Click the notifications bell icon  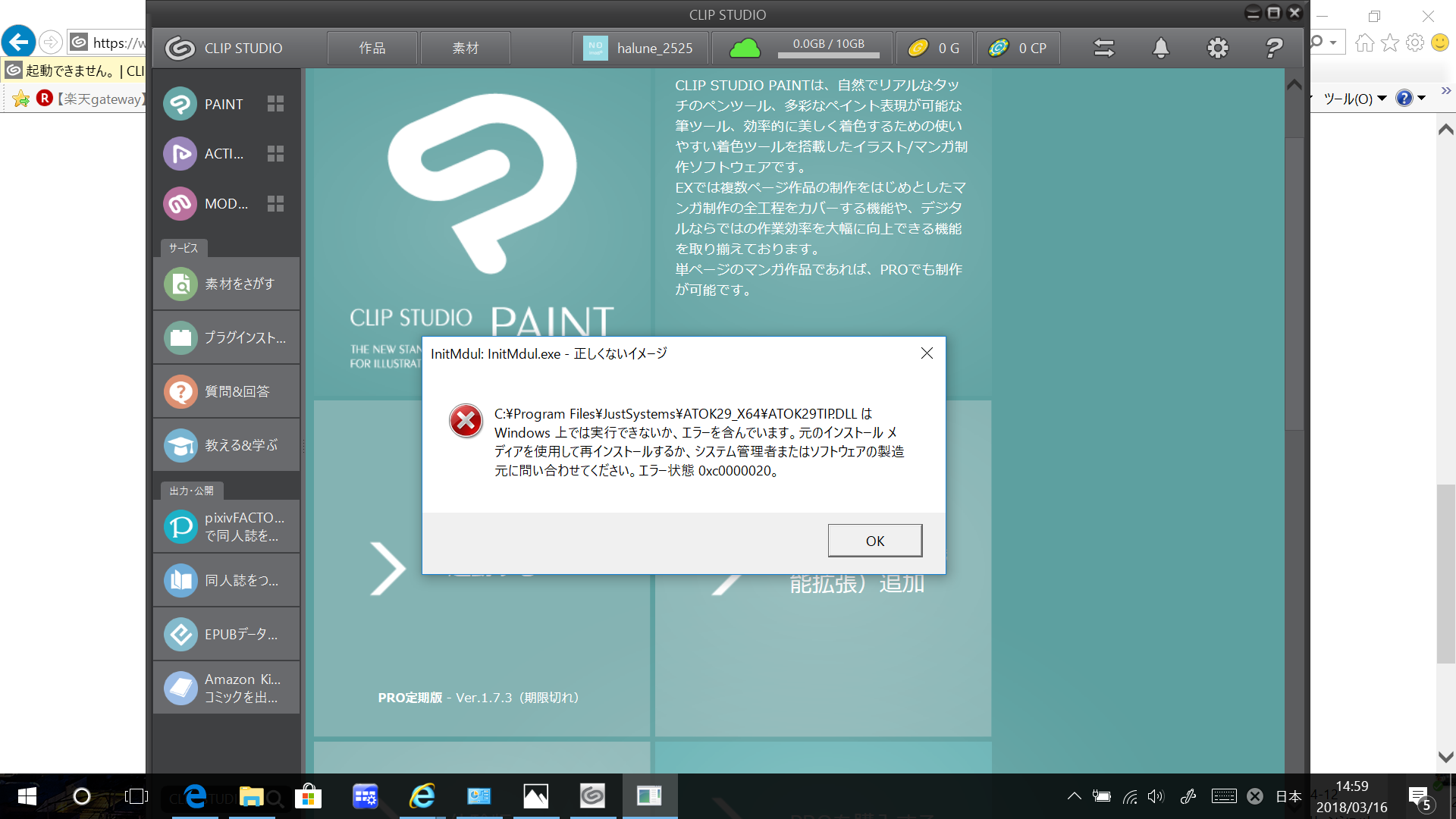click(1160, 49)
